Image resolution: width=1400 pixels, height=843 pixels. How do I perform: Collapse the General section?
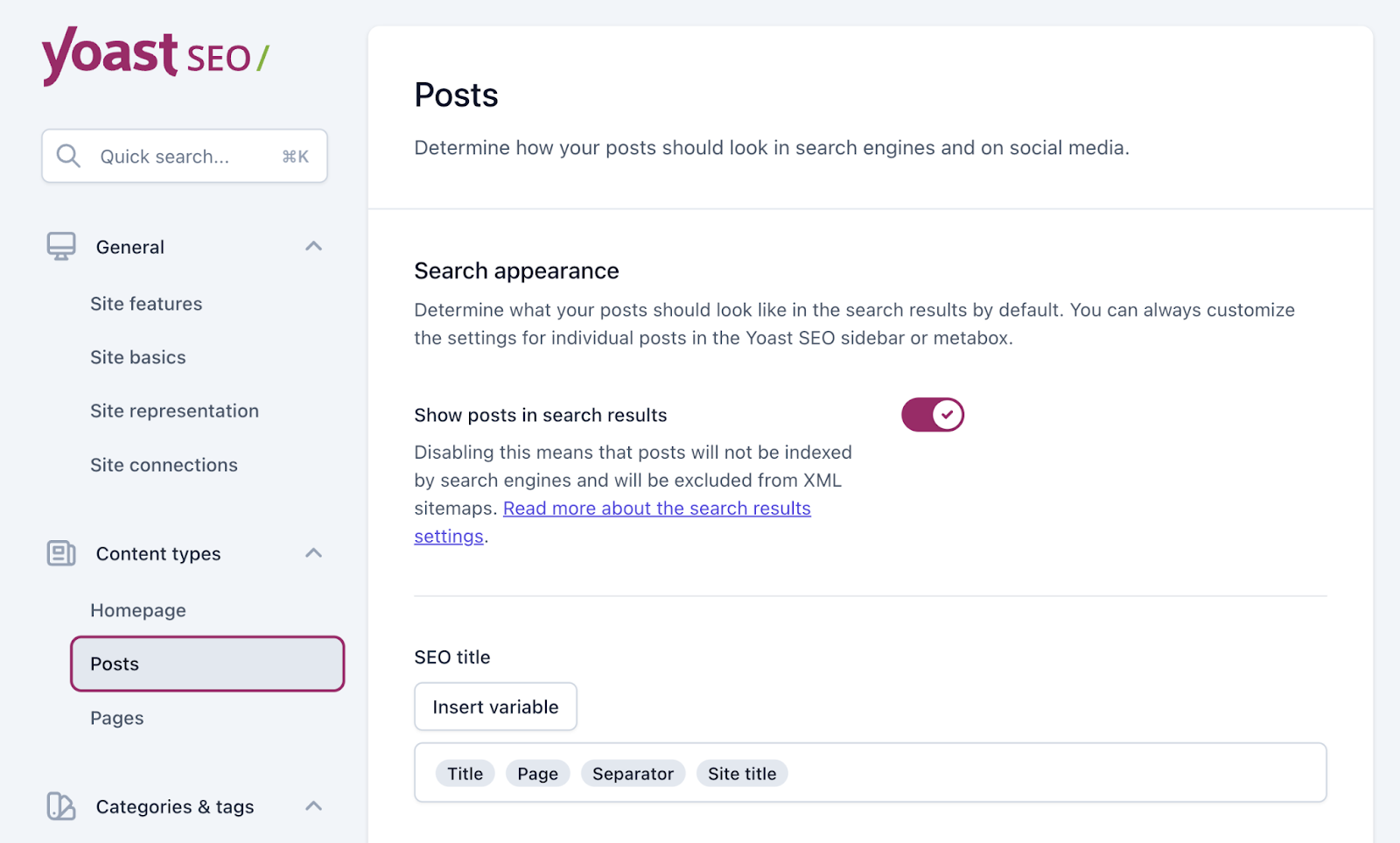tap(313, 246)
